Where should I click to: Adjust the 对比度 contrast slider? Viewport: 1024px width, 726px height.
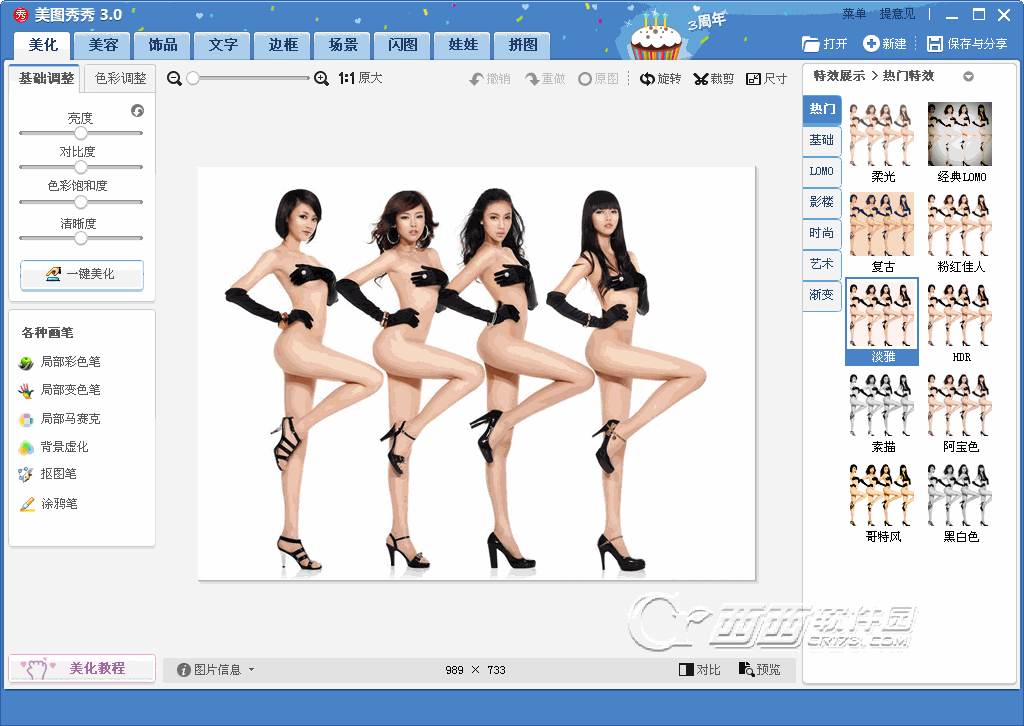pyautogui.click(x=80, y=167)
